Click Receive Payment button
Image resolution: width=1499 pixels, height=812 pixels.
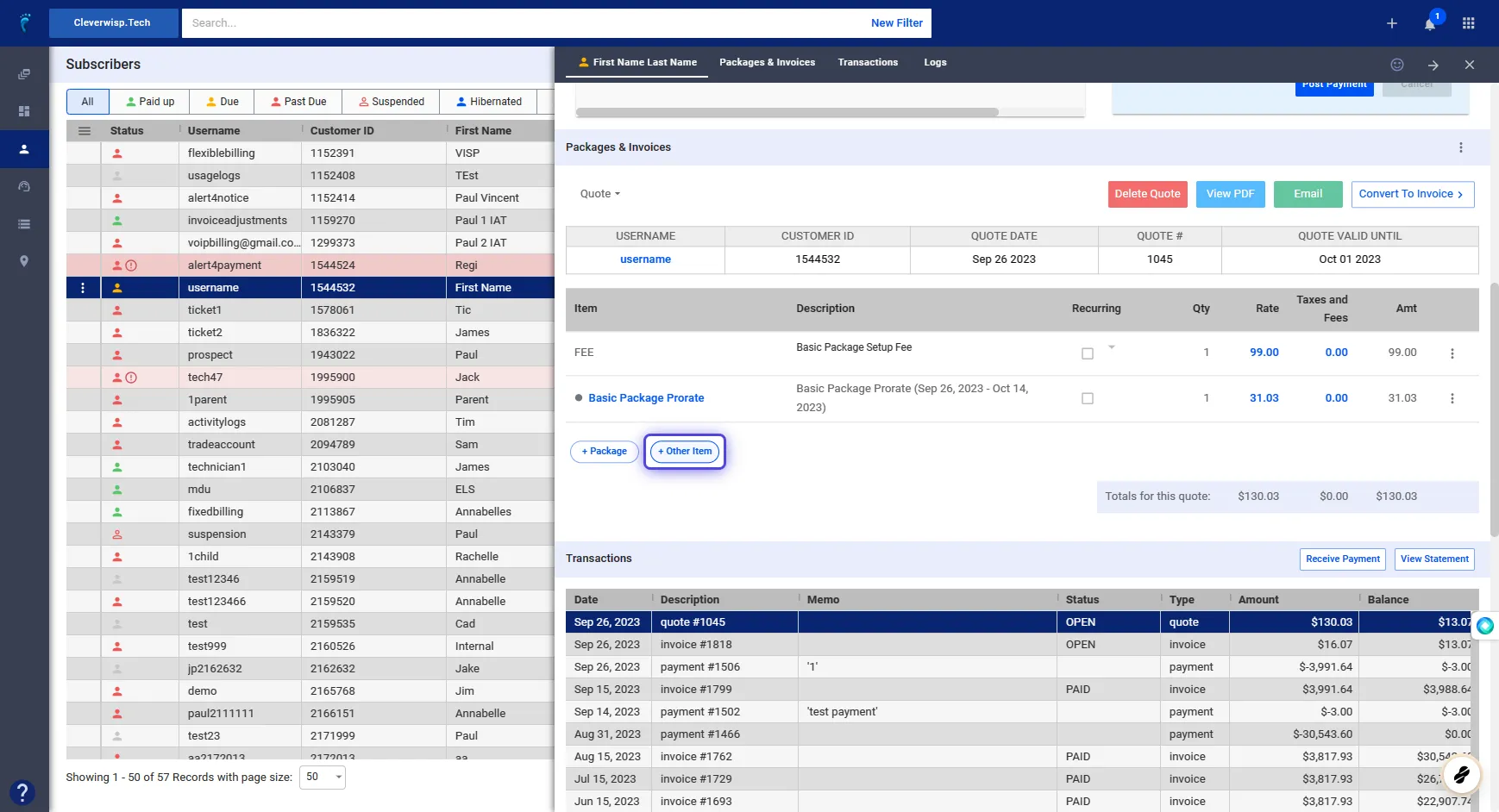tap(1342, 559)
